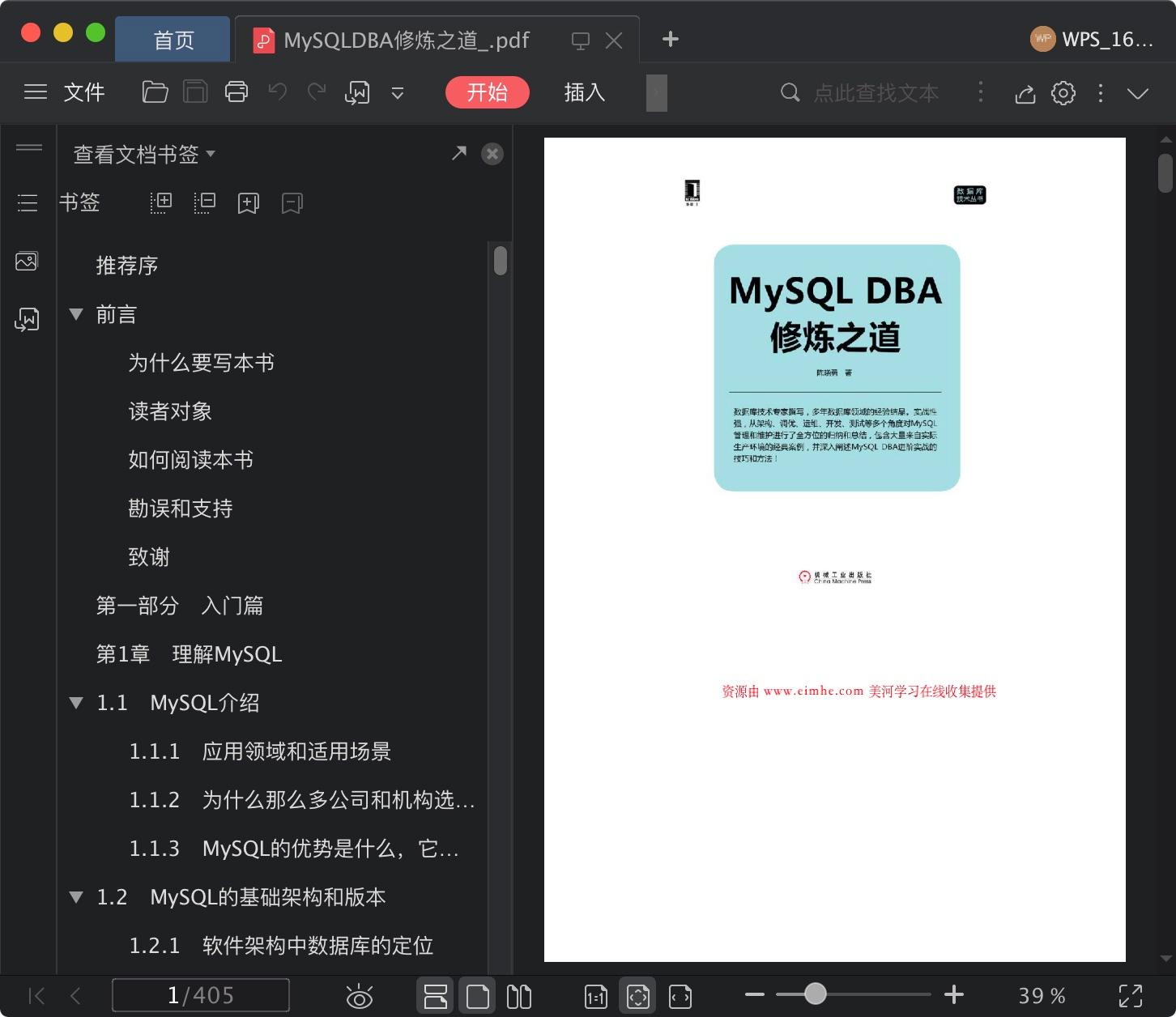This screenshot has width=1176, height=1017.
Task: Click the expand all bookmarks icon
Action: point(161,203)
